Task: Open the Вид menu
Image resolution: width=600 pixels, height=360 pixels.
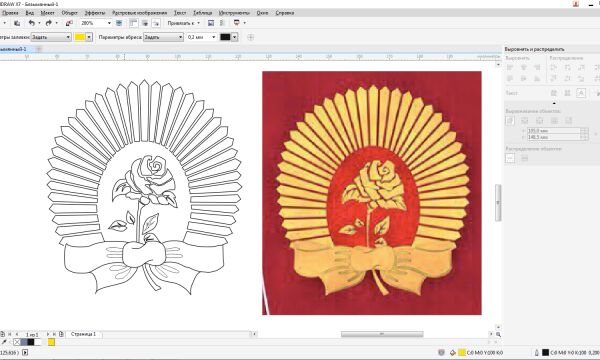Action: click(29, 13)
